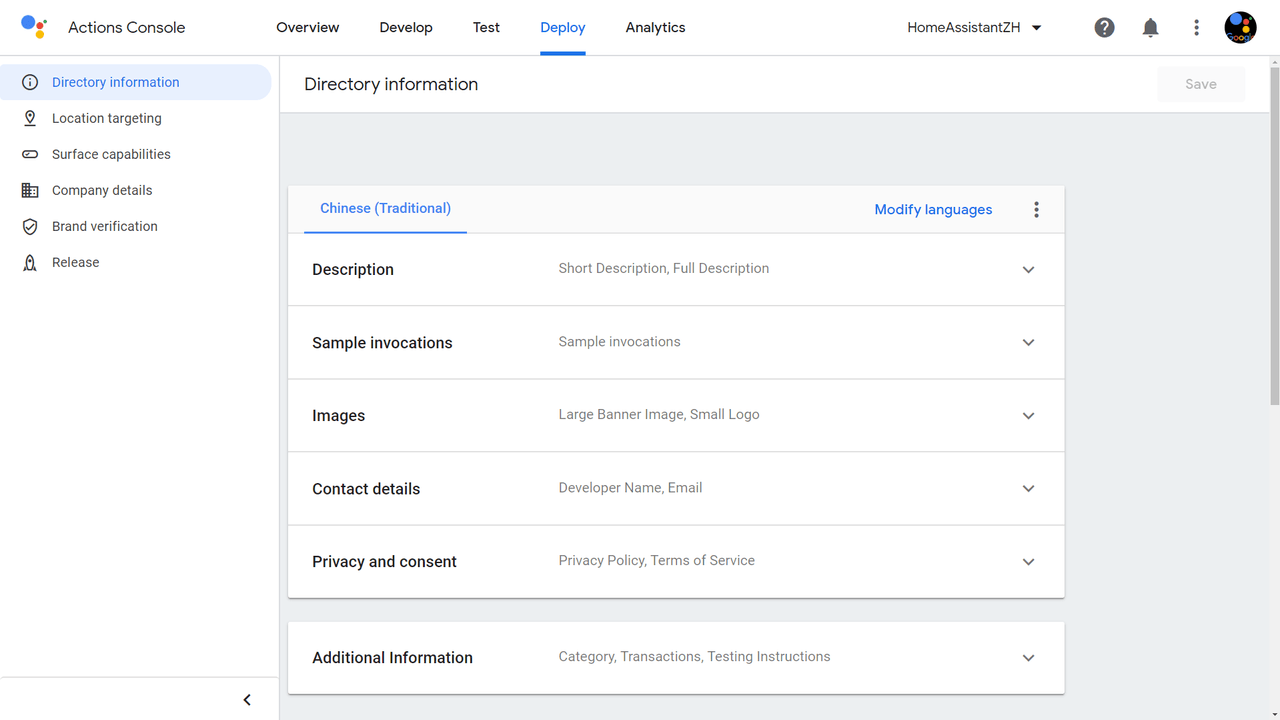Expand the Contact details section chevron
This screenshot has width=1280, height=720.
click(1028, 489)
